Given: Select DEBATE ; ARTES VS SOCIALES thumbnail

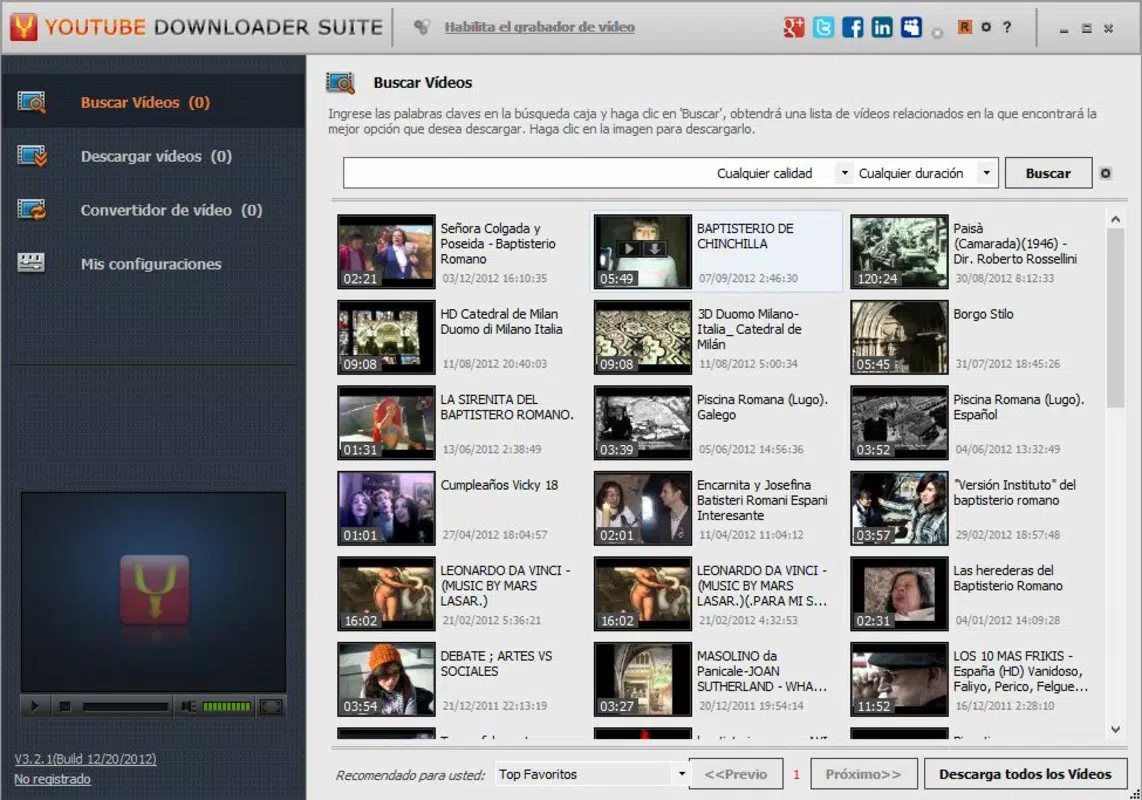Looking at the screenshot, I should [386, 679].
